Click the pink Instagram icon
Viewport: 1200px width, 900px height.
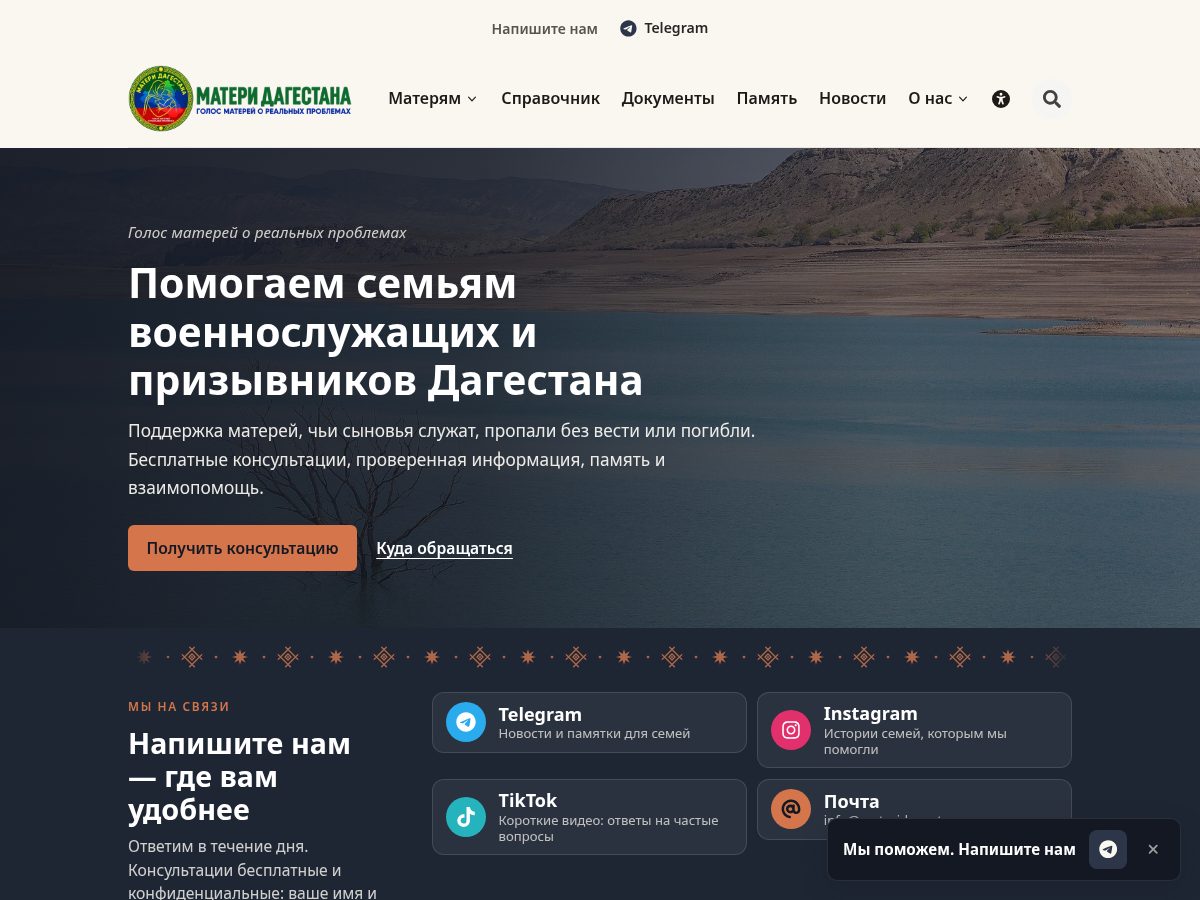pos(790,730)
